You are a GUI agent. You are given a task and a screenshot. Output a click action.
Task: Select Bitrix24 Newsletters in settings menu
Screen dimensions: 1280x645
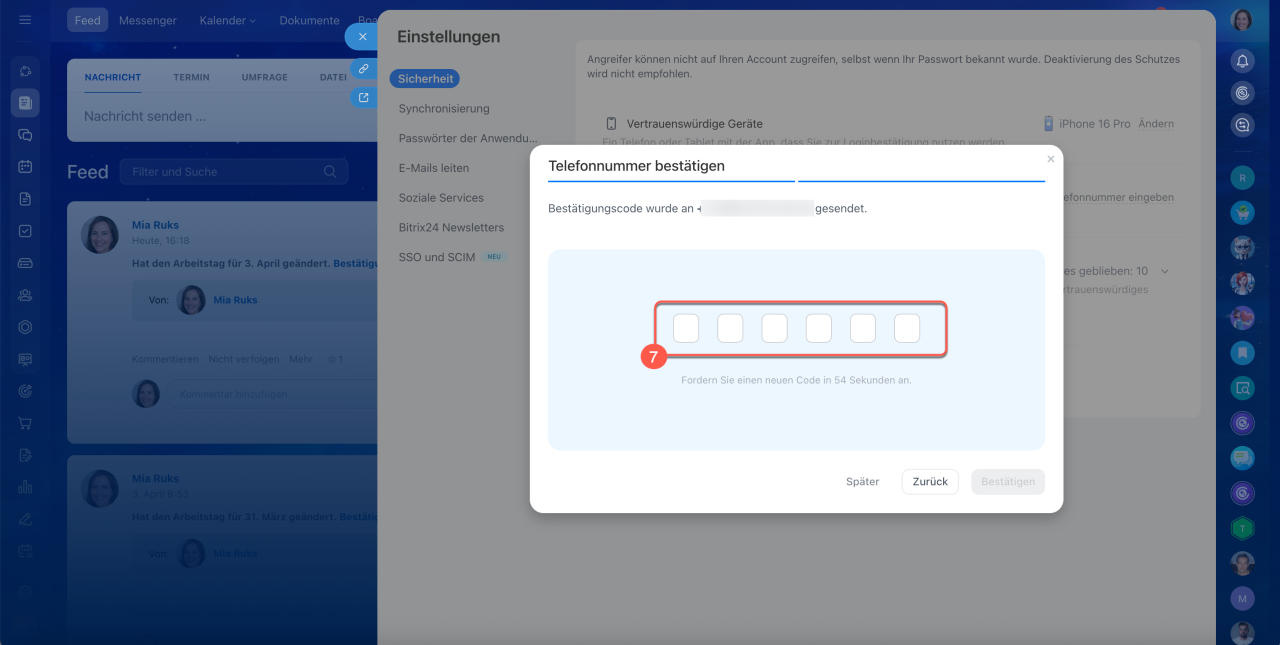451,227
